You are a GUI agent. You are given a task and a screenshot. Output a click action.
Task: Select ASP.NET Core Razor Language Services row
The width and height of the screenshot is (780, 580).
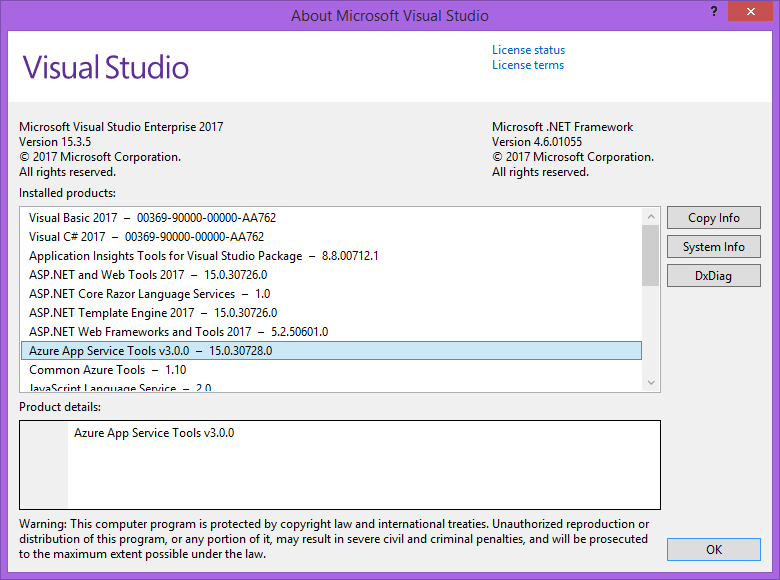[x=331, y=293]
